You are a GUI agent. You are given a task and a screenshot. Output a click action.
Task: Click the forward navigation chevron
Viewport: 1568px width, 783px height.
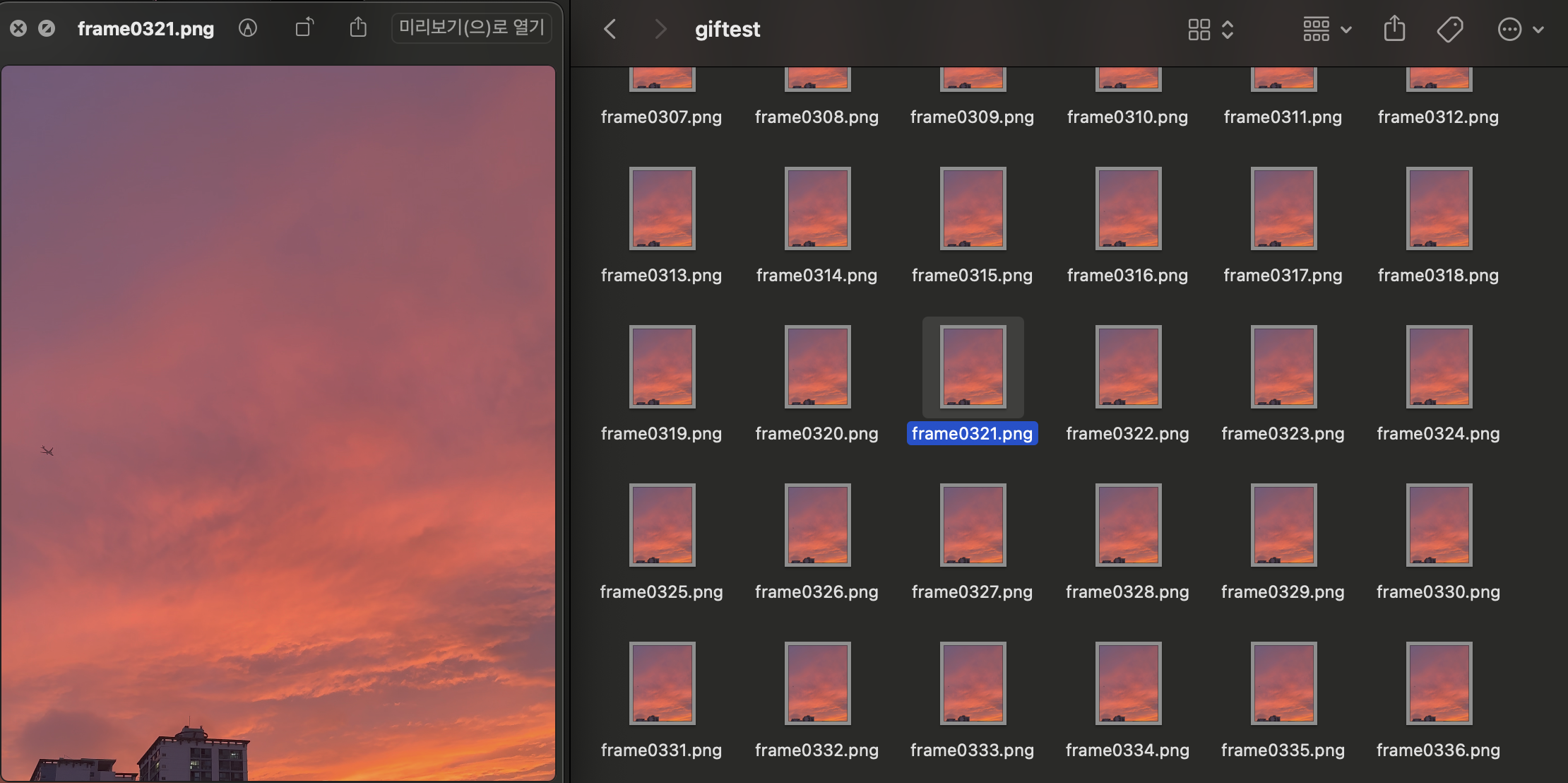660,29
